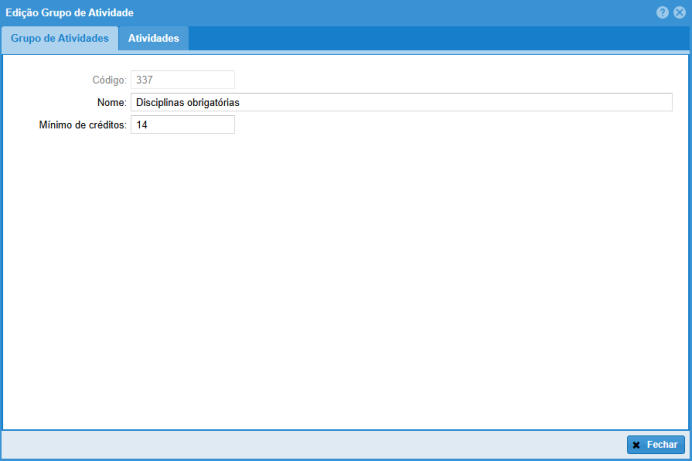
Task: Open help via the question mark icon
Action: [x=662, y=12]
